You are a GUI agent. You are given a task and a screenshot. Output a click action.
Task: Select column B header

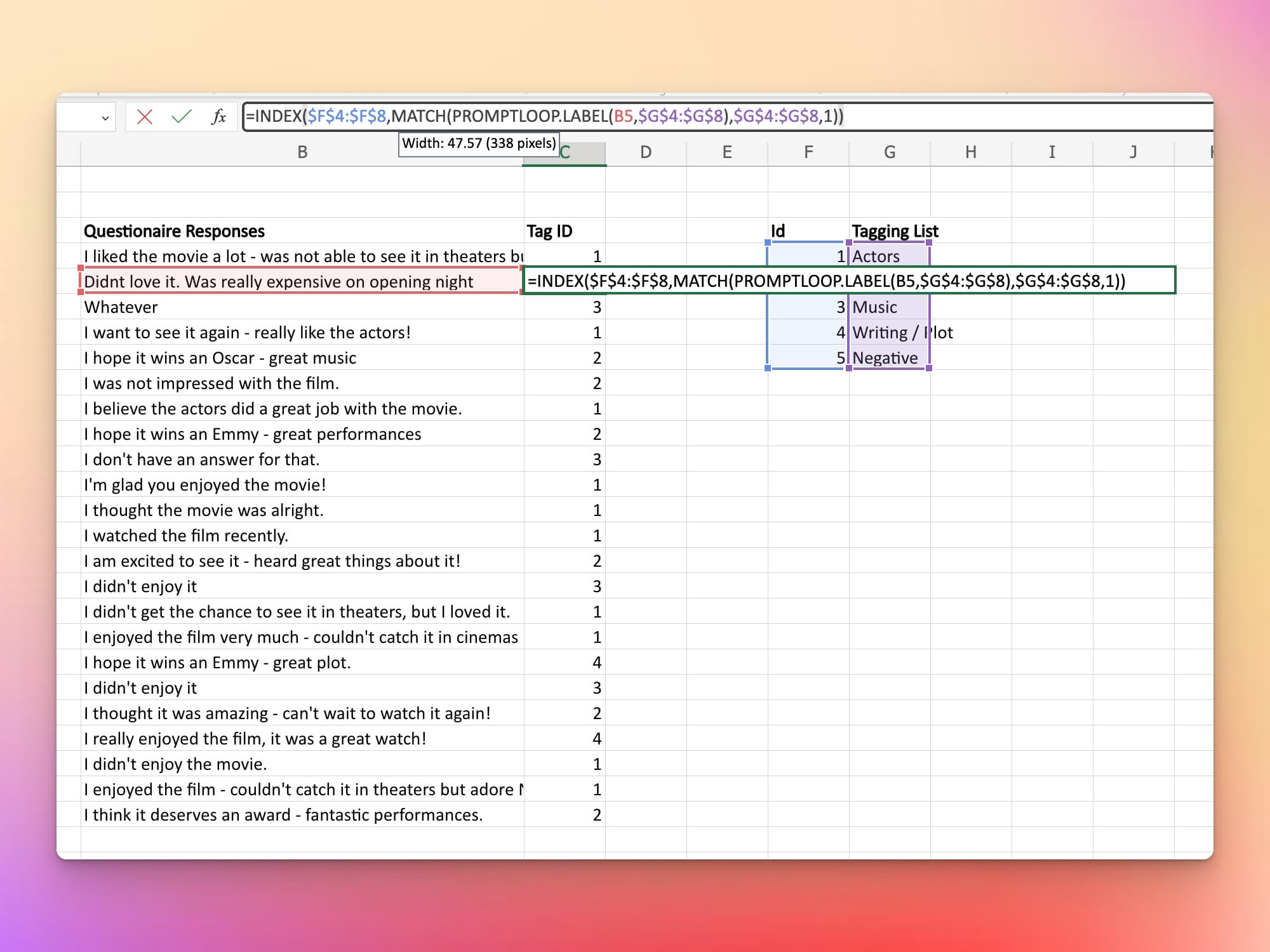pos(302,152)
